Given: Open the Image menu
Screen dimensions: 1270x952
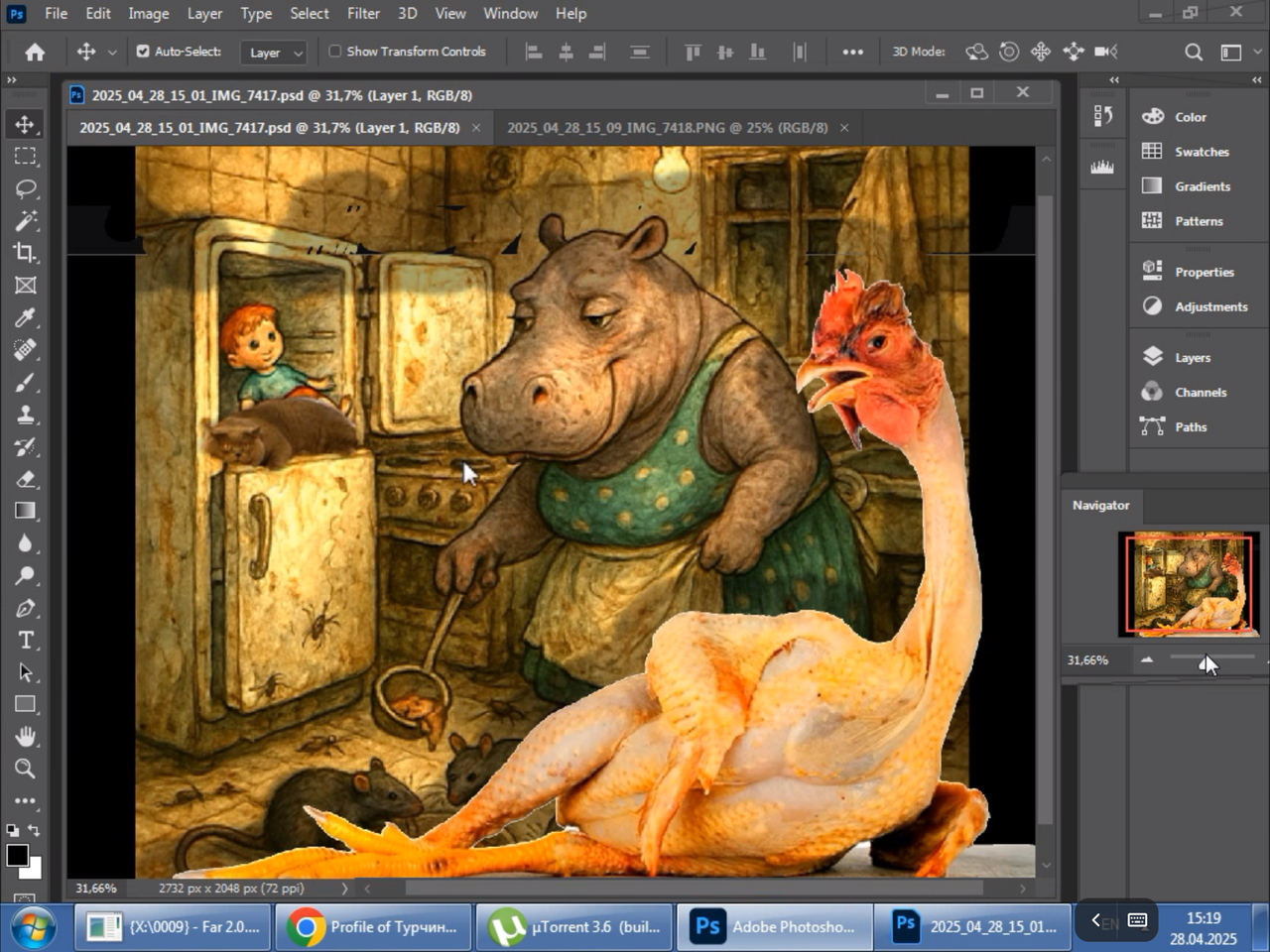Looking at the screenshot, I should click(148, 13).
